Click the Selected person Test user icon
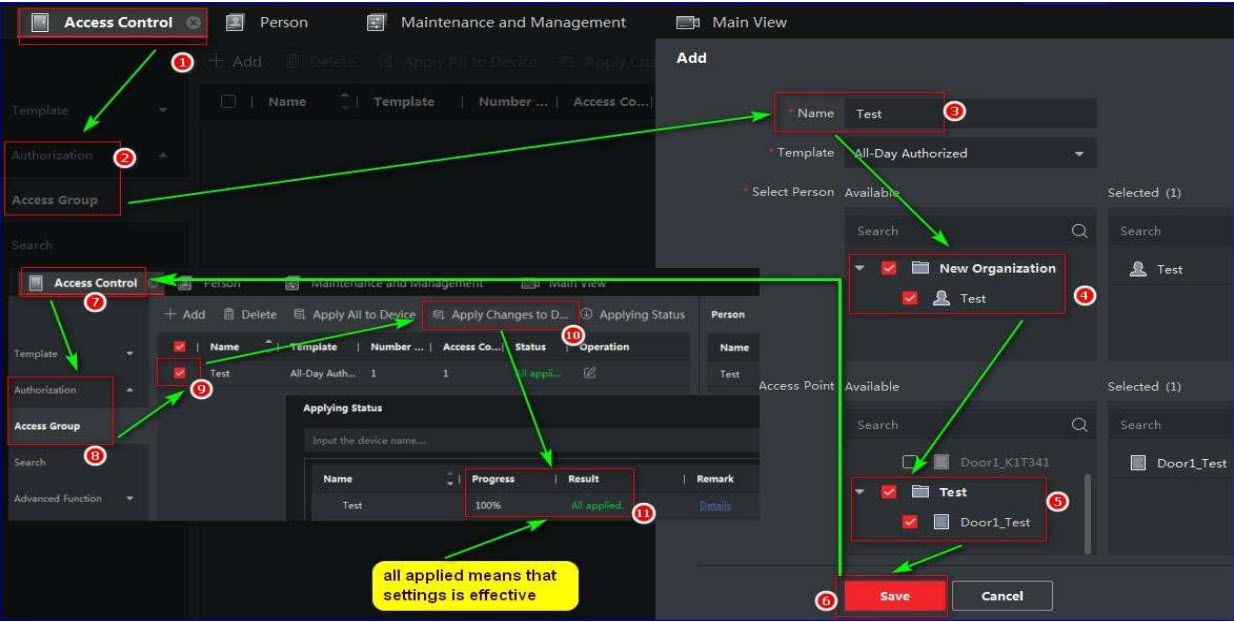Screen dimensions: 1234x622 [x=1137, y=270]
